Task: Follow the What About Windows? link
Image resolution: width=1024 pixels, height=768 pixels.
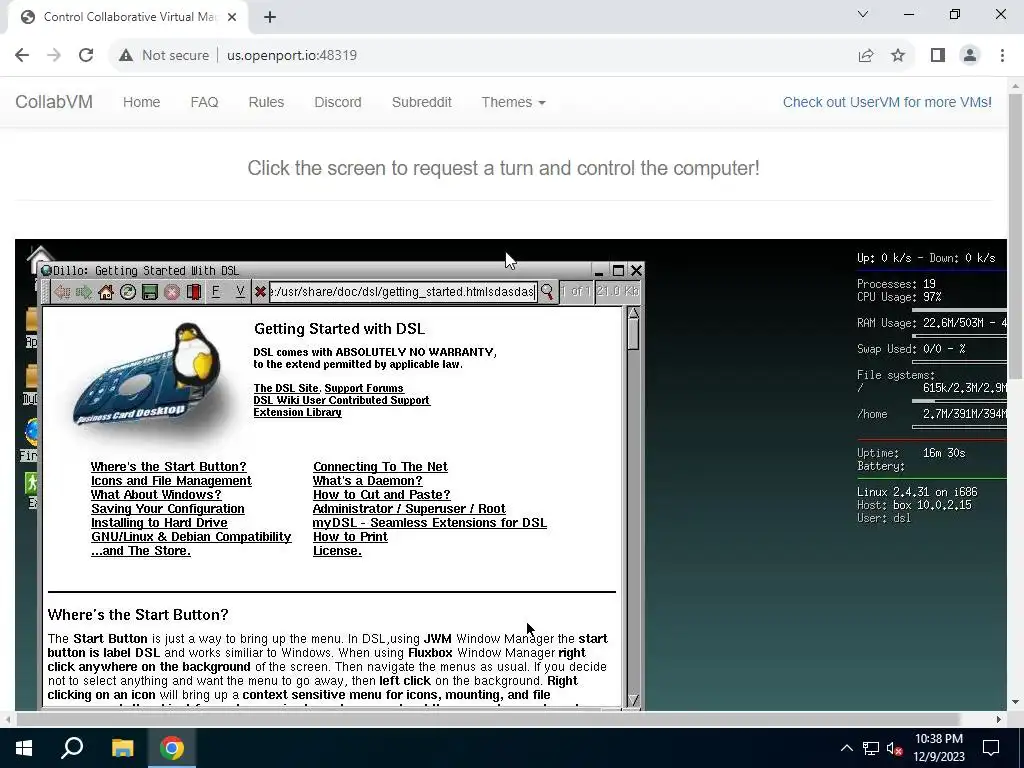Action: (x=156, y=495)
